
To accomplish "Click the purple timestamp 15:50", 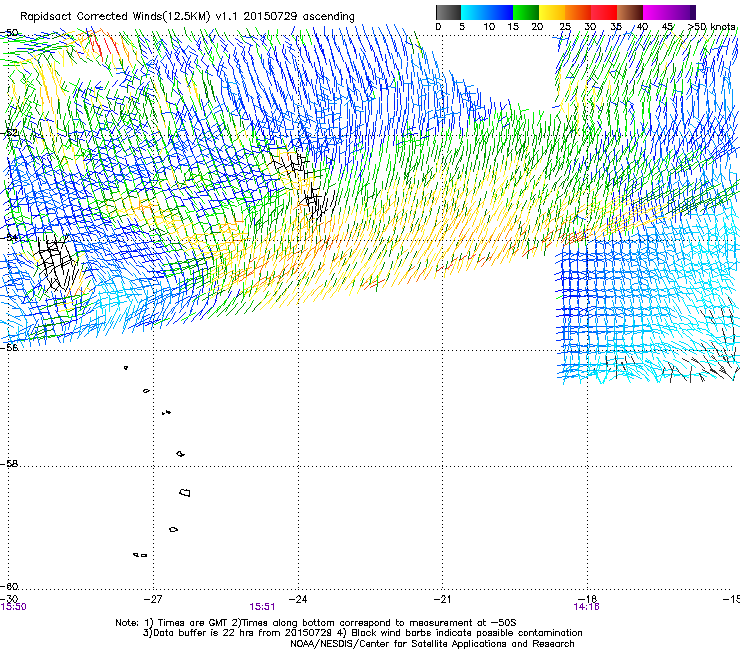I will point(14,607).
